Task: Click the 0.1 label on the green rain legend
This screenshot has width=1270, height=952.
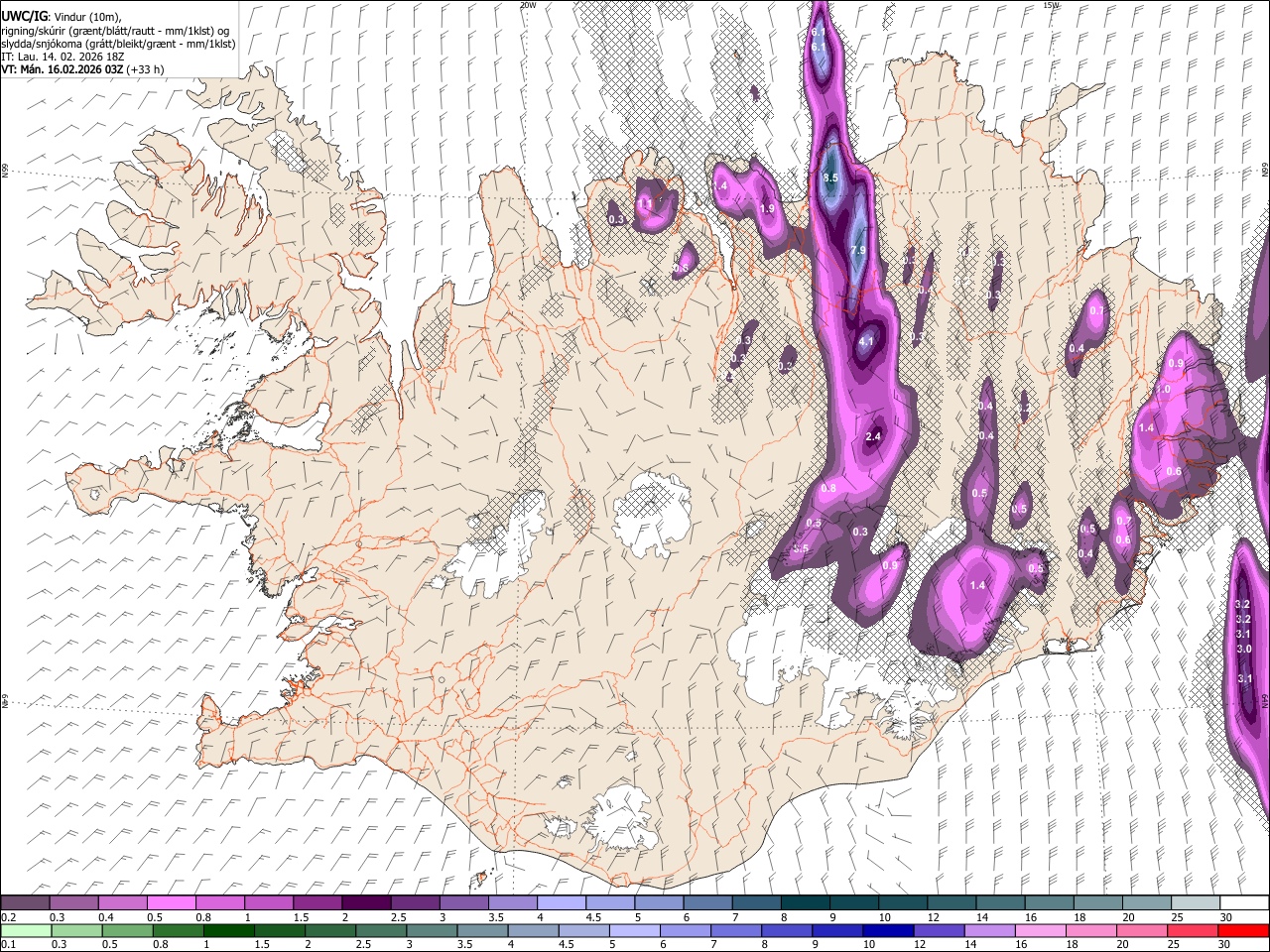Action: pyautogui.click(x=8, y=944)
